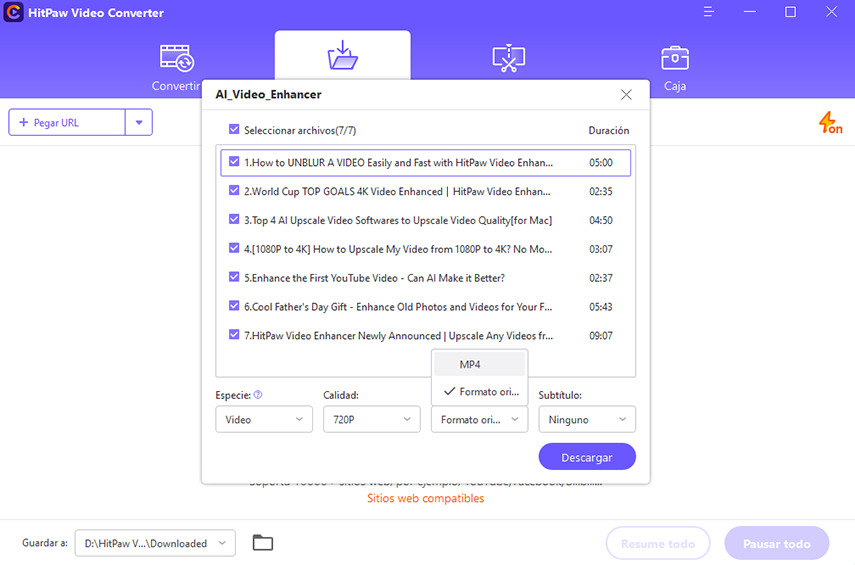Screen dimensions: 855x565
Task: Open the save folder icon
Action: (263, 543)
